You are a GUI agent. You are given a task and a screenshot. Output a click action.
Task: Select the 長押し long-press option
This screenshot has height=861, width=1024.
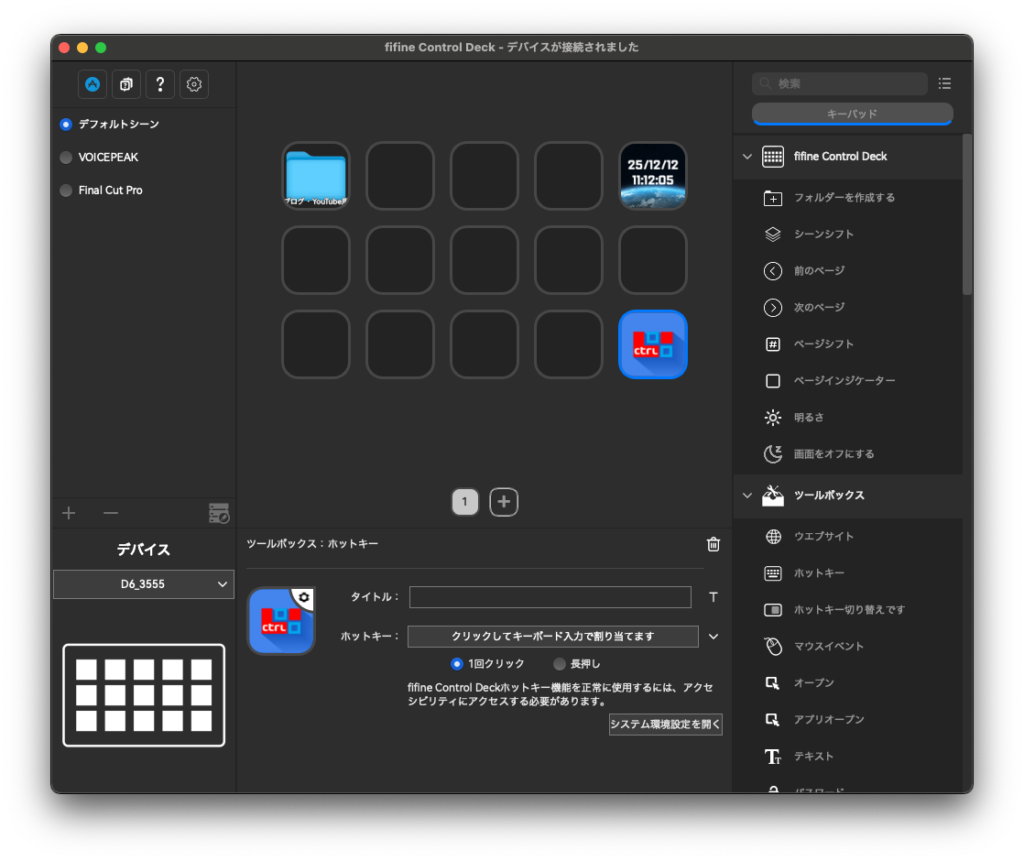point(559,663)
